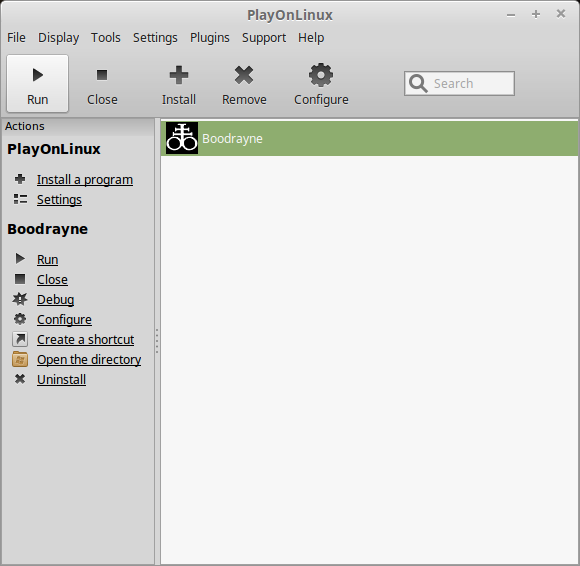The width and height of the screenshot is (580, 566).
Task: Click the sidebar splitter handle dots
Action: pos(157,341)
